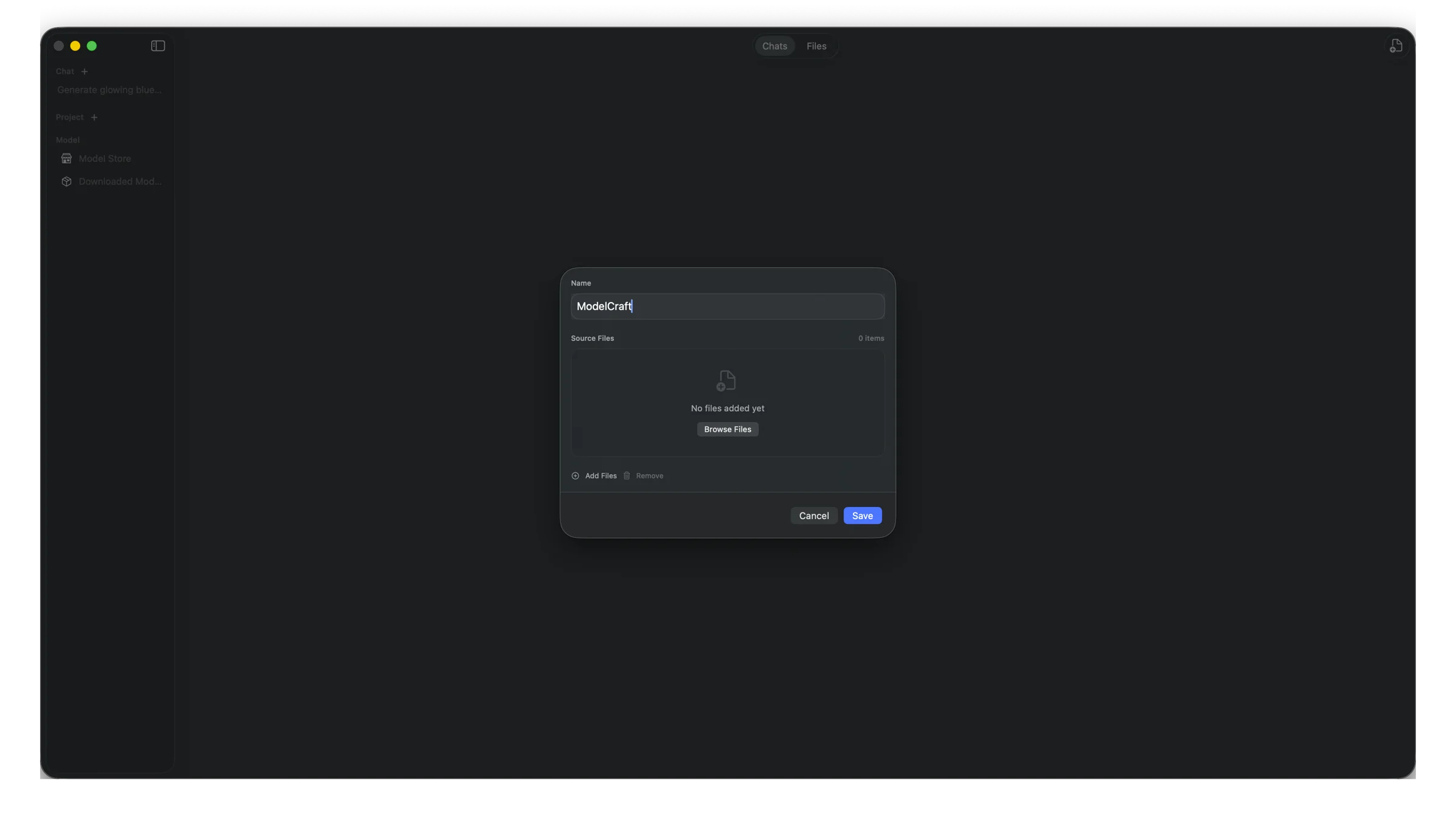Open the Downloaded Models cube icon
This screenshot has width=1456, height=832.
point(67,182)
